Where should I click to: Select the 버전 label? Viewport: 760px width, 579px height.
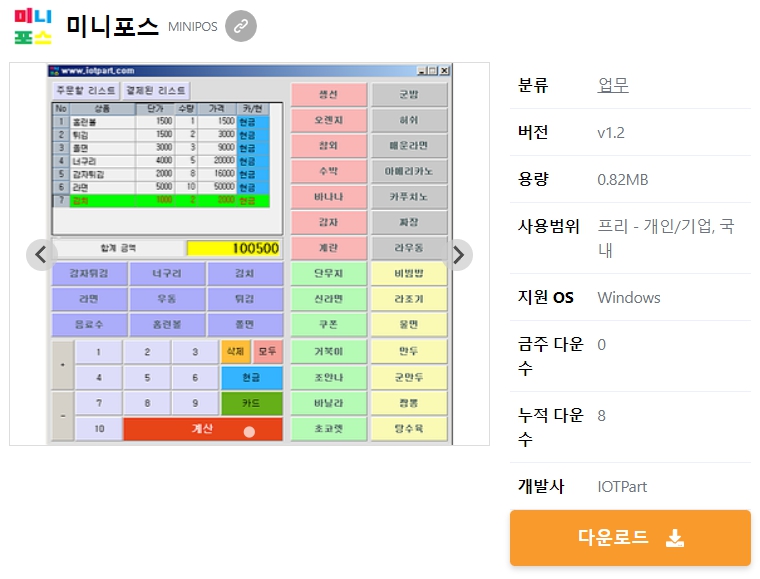(x=533, y=132)
